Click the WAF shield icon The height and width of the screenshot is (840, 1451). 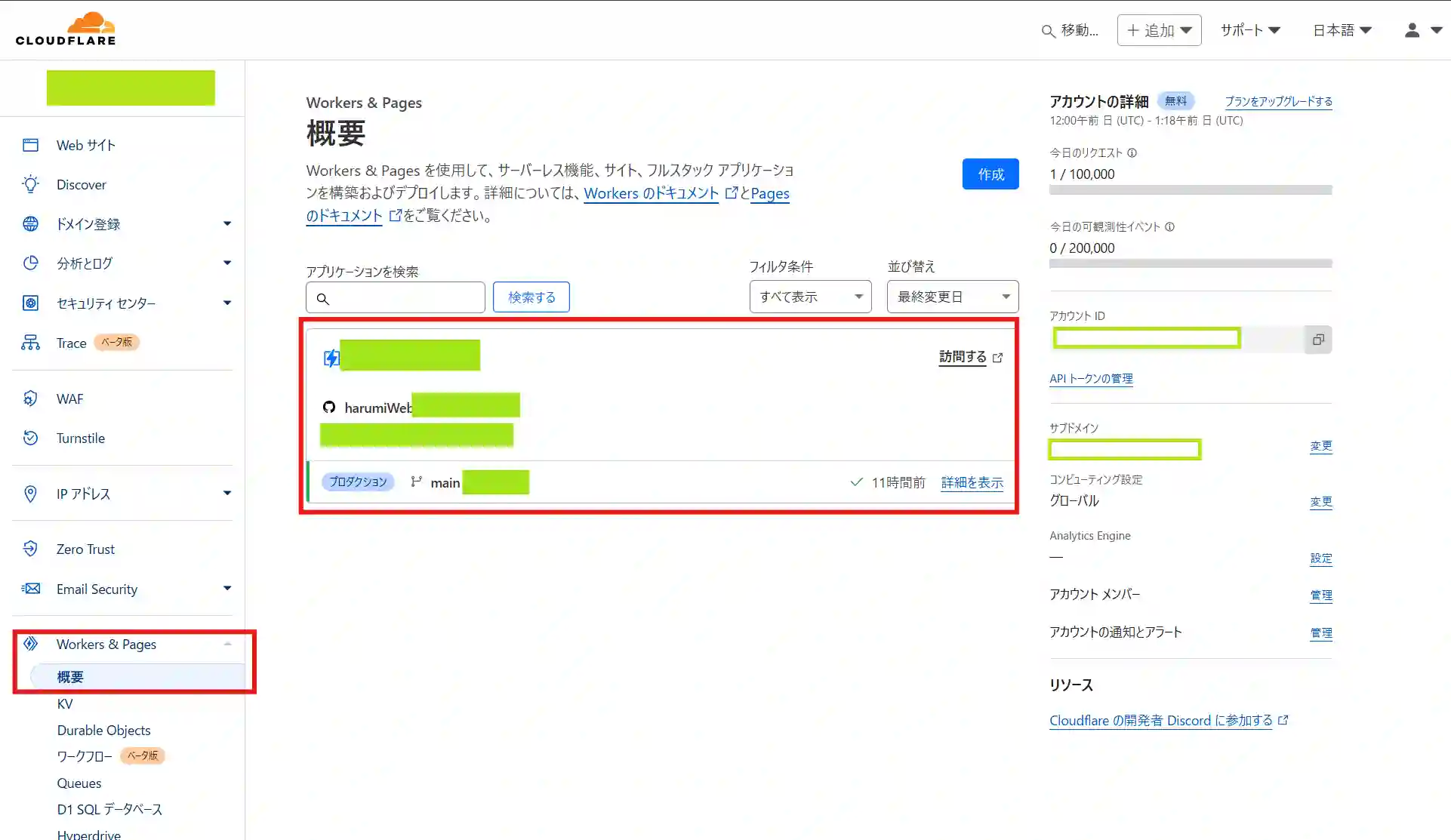point(30,398)
